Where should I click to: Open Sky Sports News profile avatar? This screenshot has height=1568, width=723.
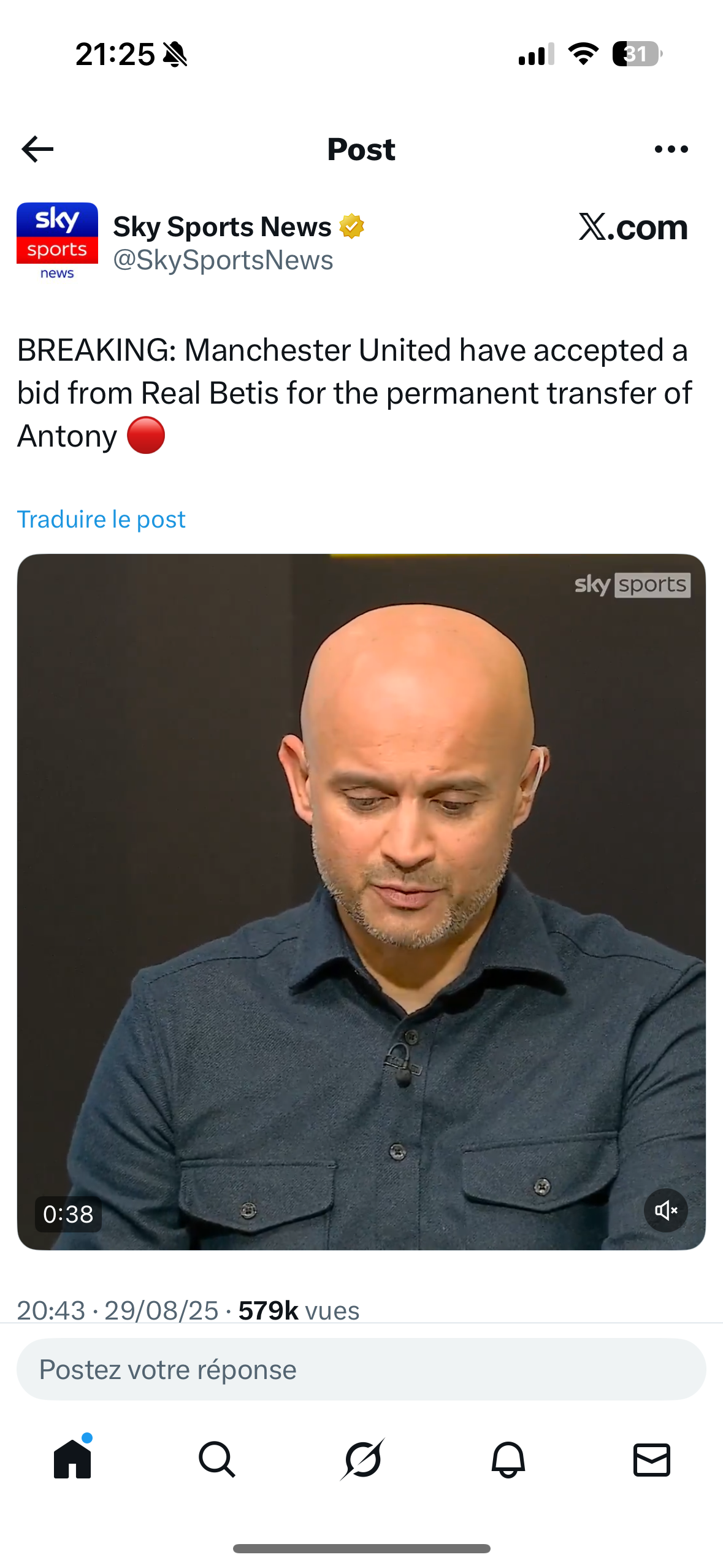[57, 242]
